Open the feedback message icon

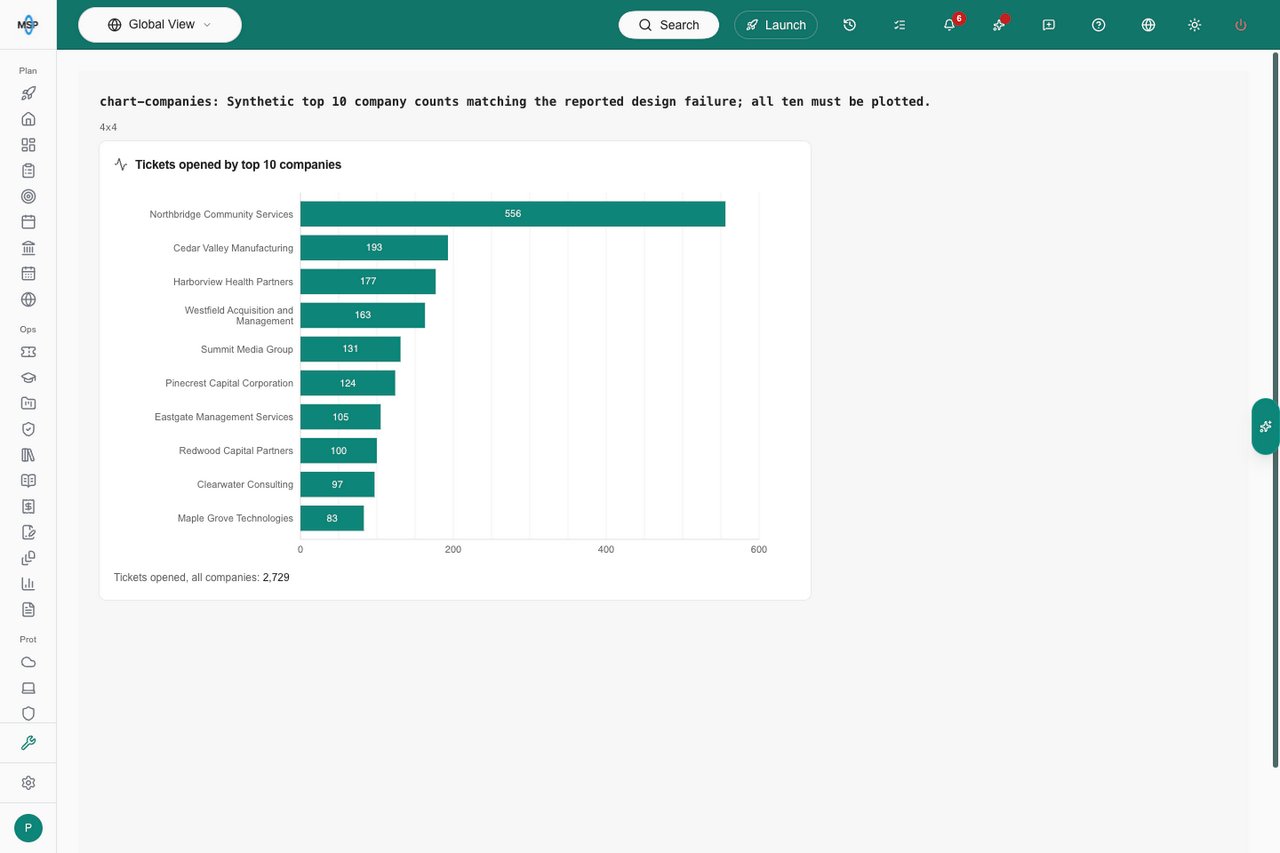1049,25
